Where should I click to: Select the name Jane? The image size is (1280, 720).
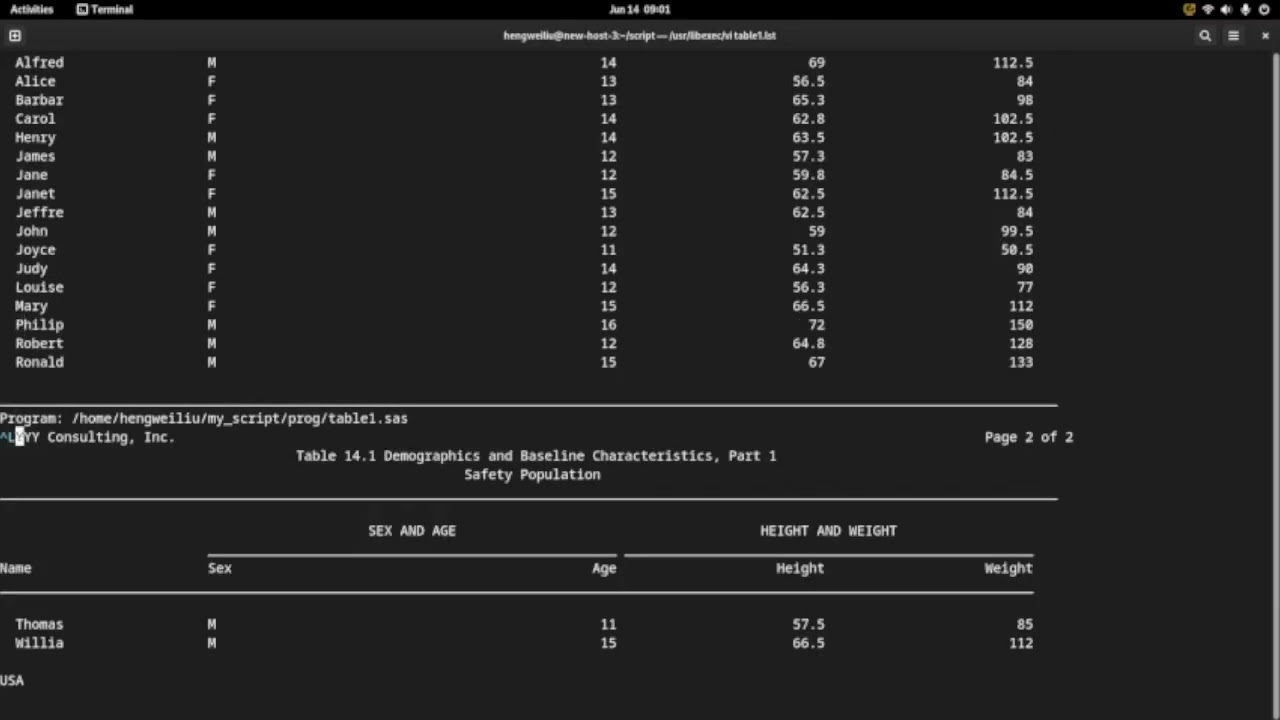[x=31, y=175]
